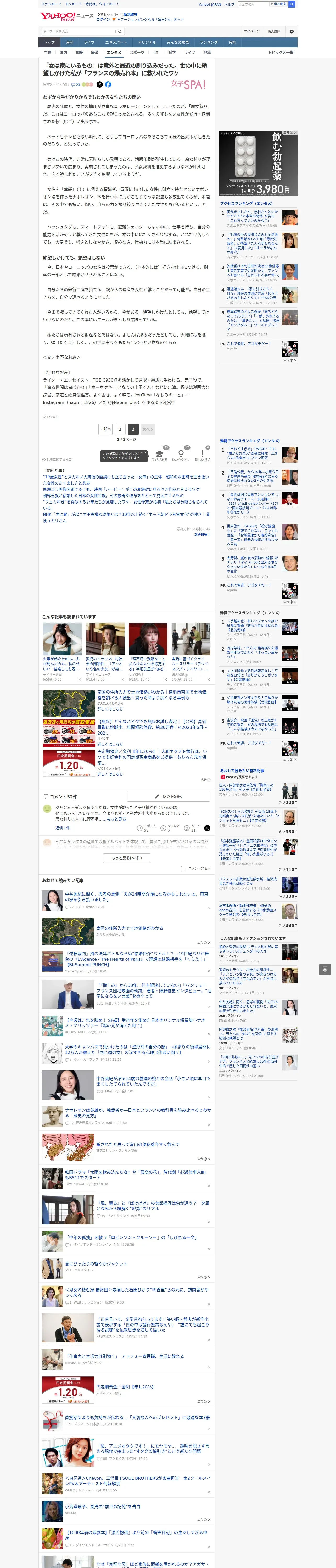Click the コメントを書く button
This screenshot has height=1568, width=336.
[x=168, y=796]
